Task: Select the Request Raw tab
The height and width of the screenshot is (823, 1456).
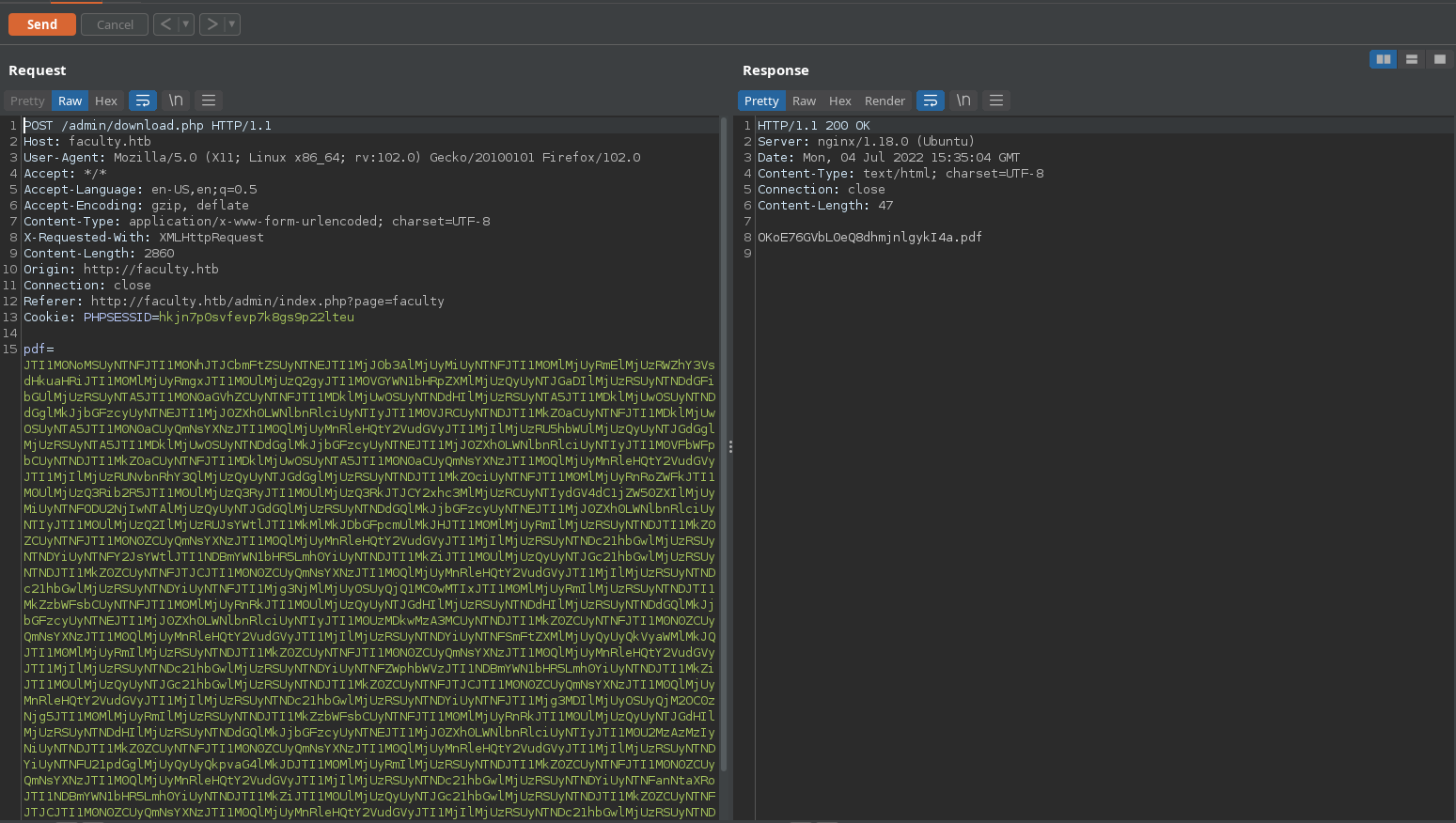Action: click(70, 101)
